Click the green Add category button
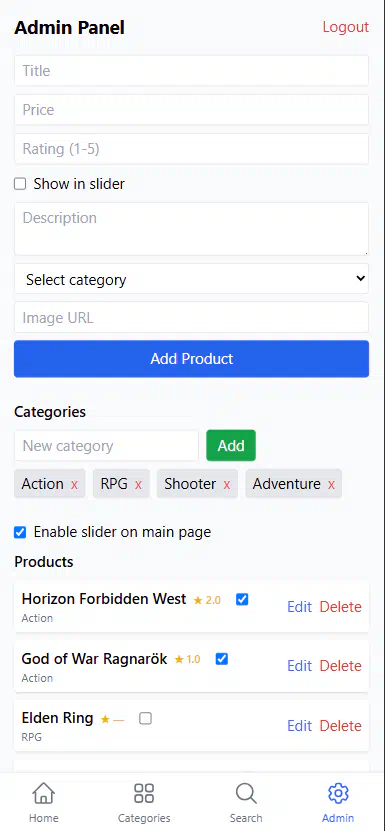 pos(231,446)
